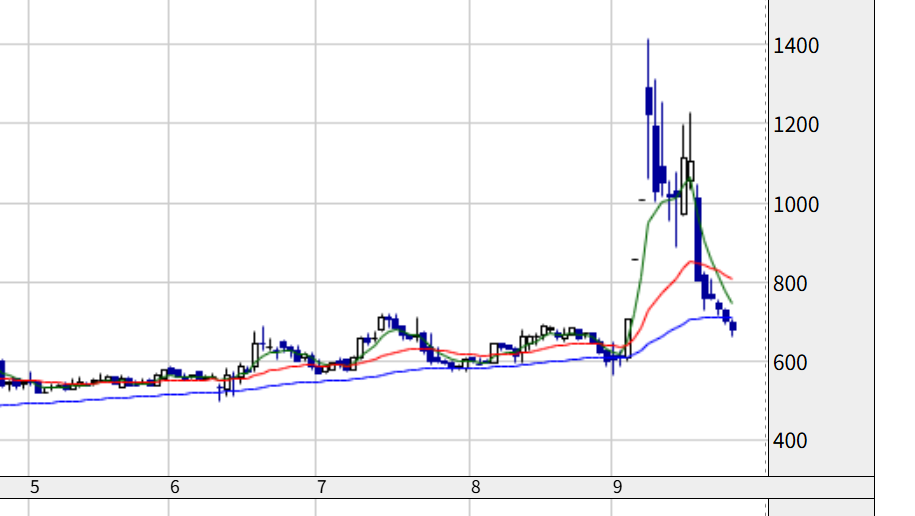Click month 9 on the time axis

tap(617, 487)
